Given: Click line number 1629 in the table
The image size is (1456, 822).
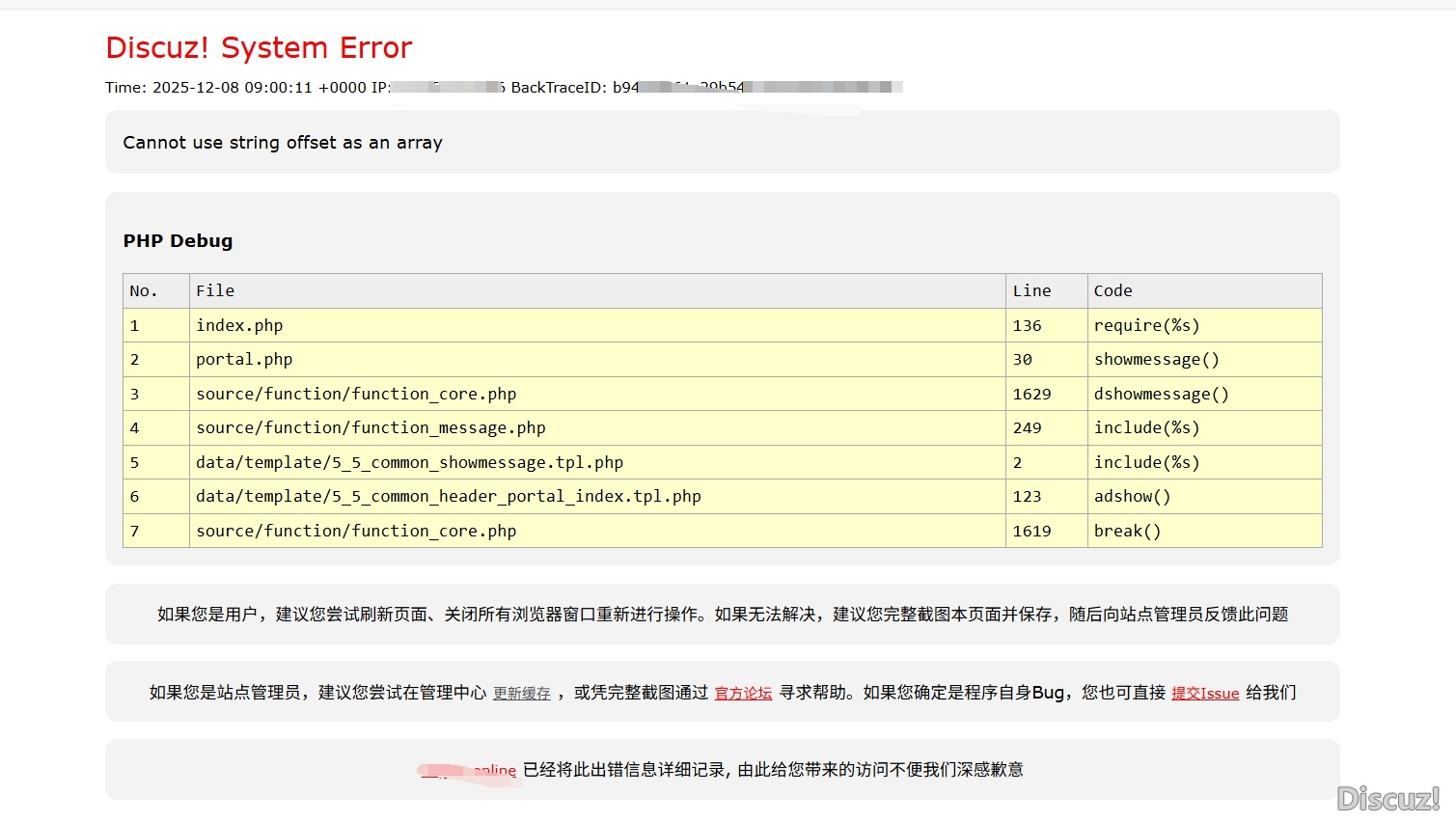Looking at the screenshot, I should coord(1031,394).
